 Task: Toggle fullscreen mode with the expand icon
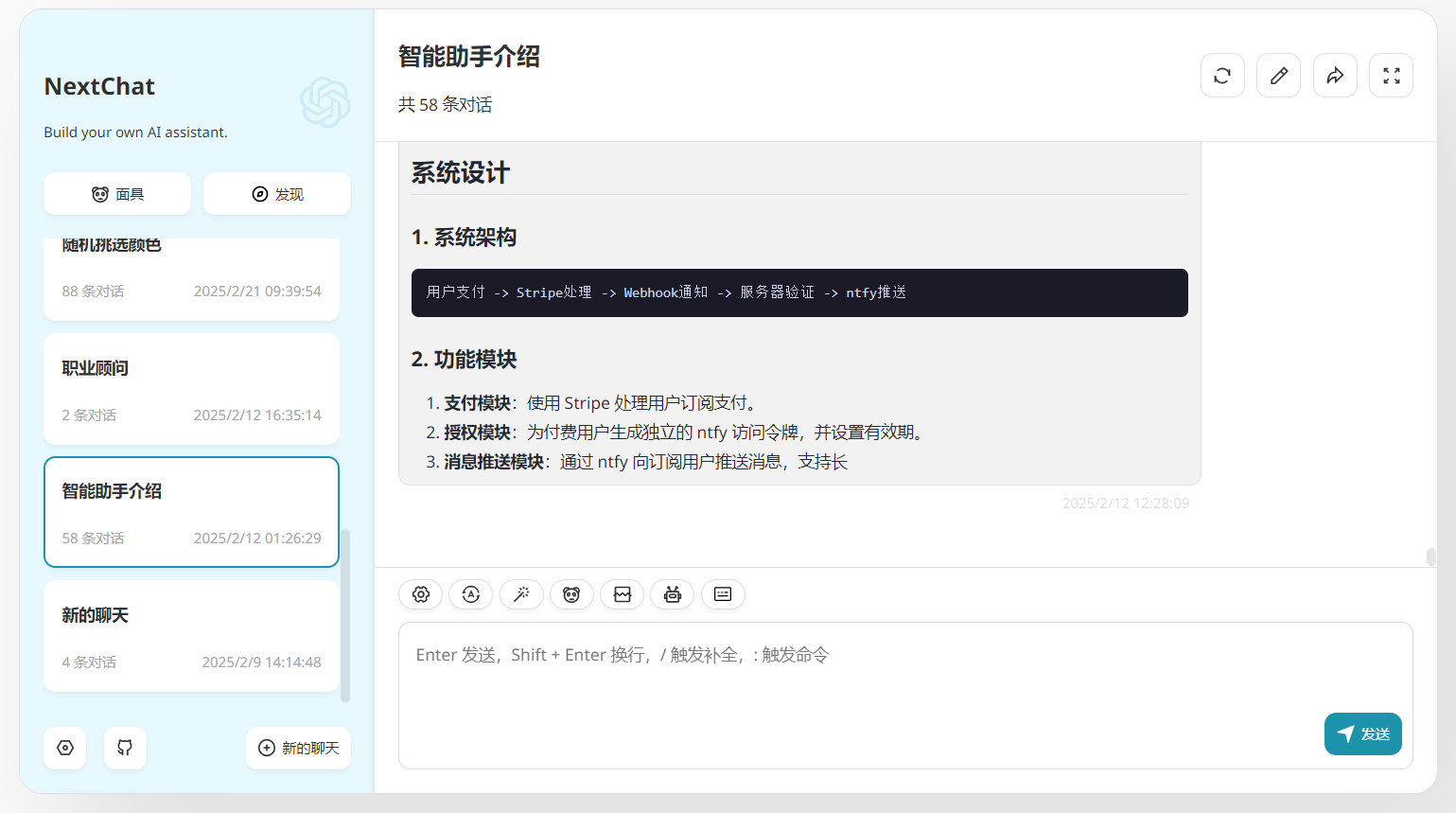1391,75
